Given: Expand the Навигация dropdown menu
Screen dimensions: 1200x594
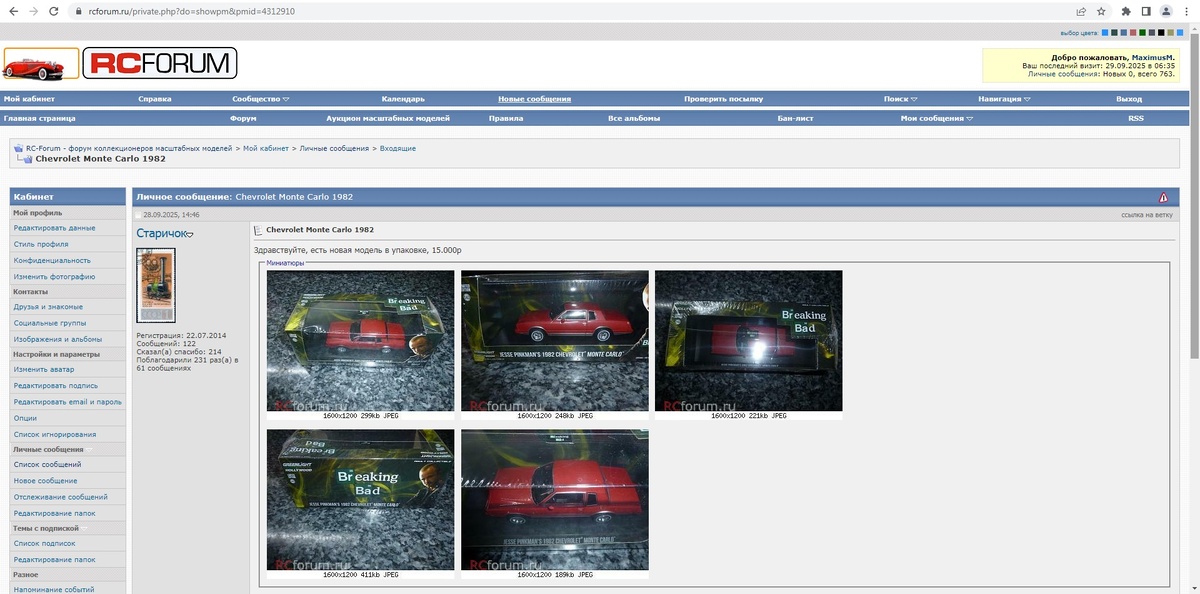Looking at the screenshot, I should click(x=1004, y=99).
